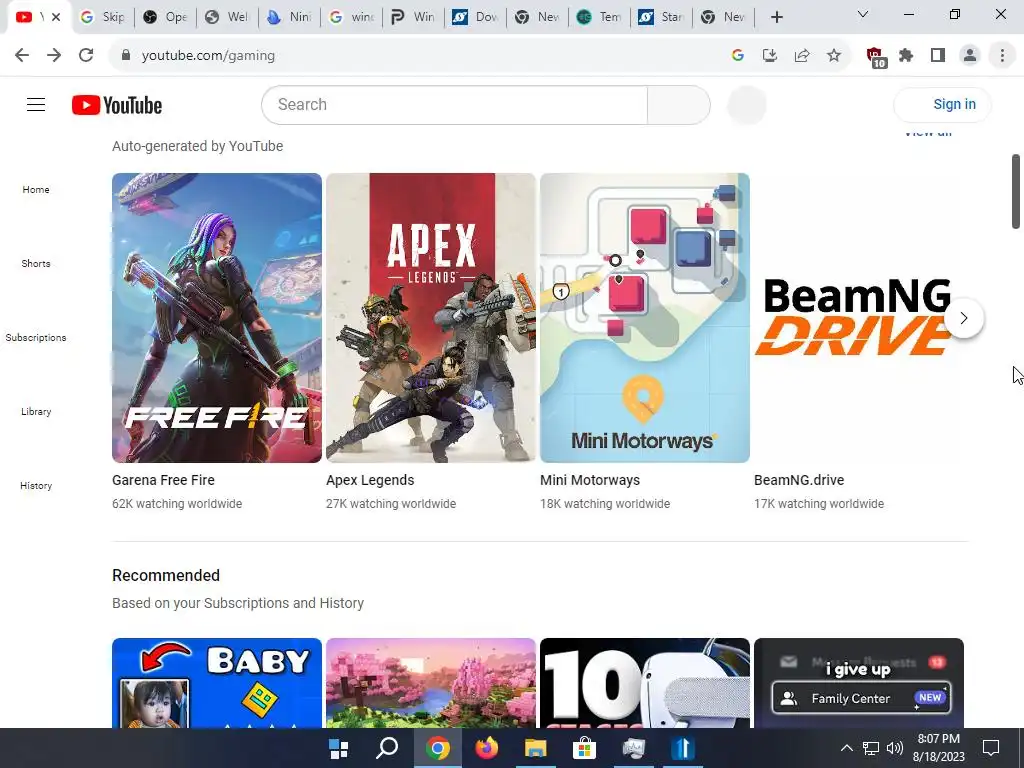Screen dimensions: 1024x768
Task: Open Microsoft Store from the taskbar
Action: click(584, 748)
